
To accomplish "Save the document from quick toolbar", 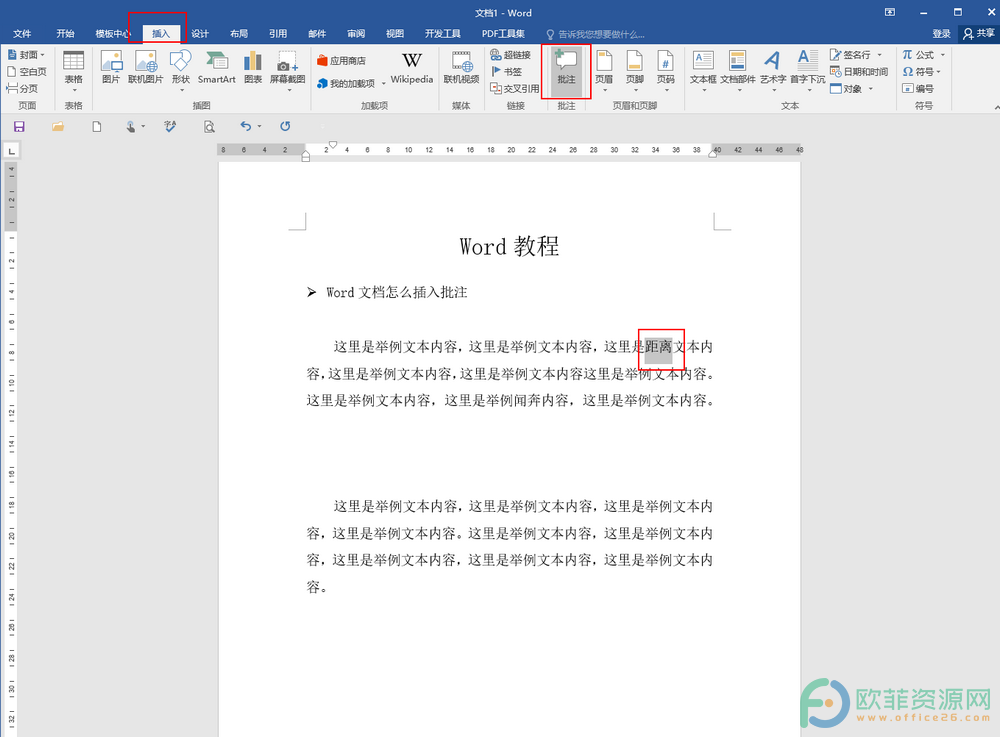I will pos(19,126).
